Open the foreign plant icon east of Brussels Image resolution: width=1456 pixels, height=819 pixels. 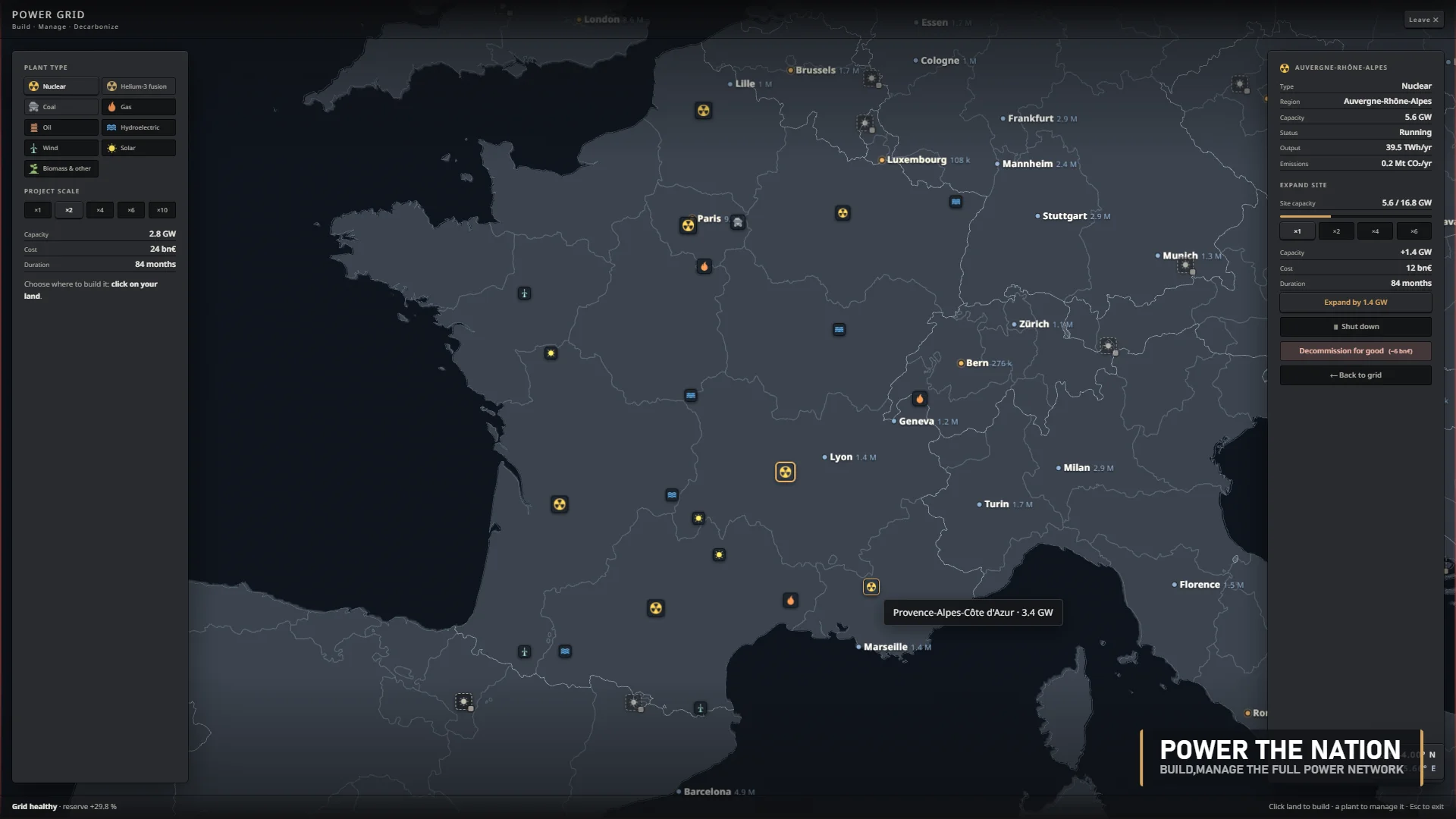(871, 77)
